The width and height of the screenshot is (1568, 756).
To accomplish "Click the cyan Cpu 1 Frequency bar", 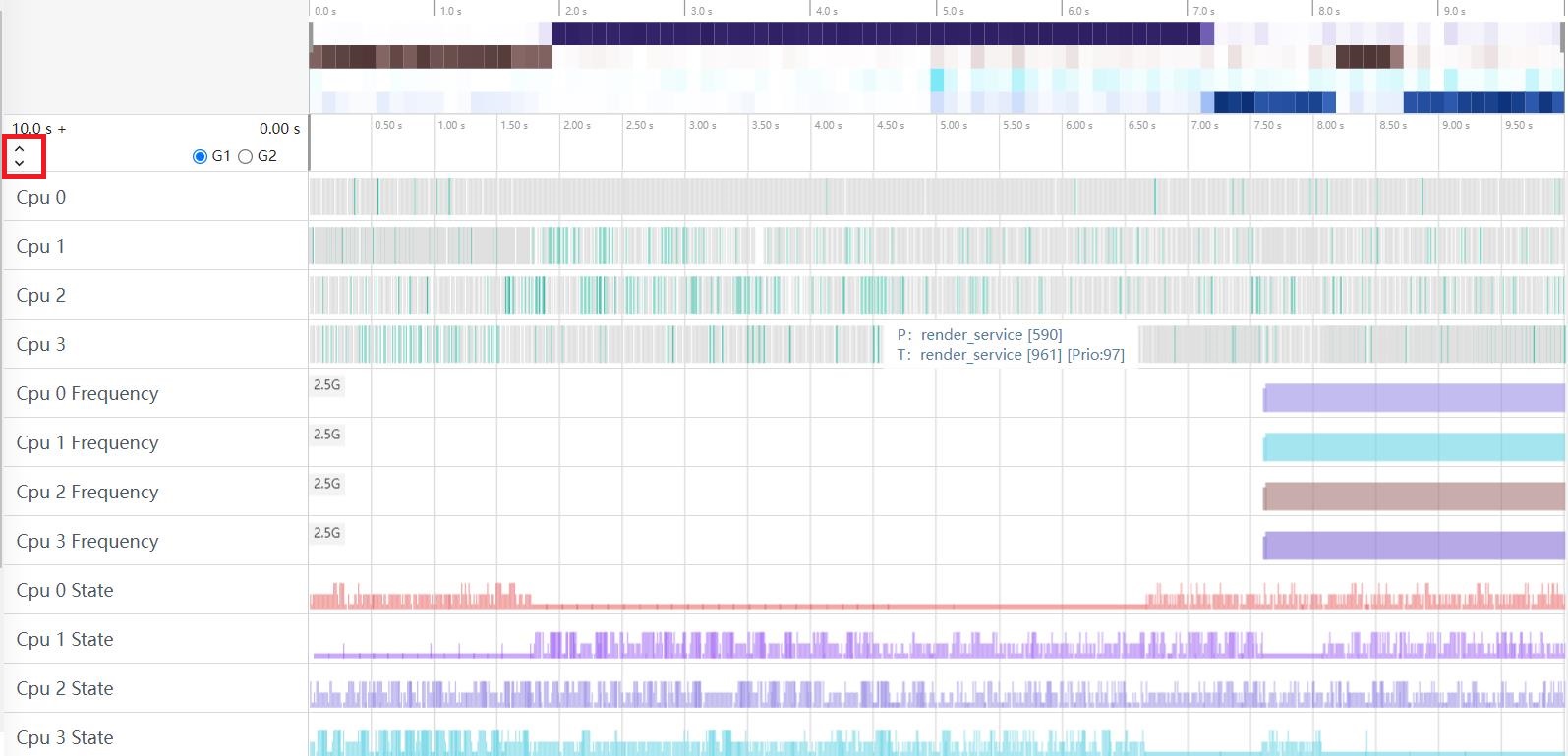I will tap(1413, 447).
